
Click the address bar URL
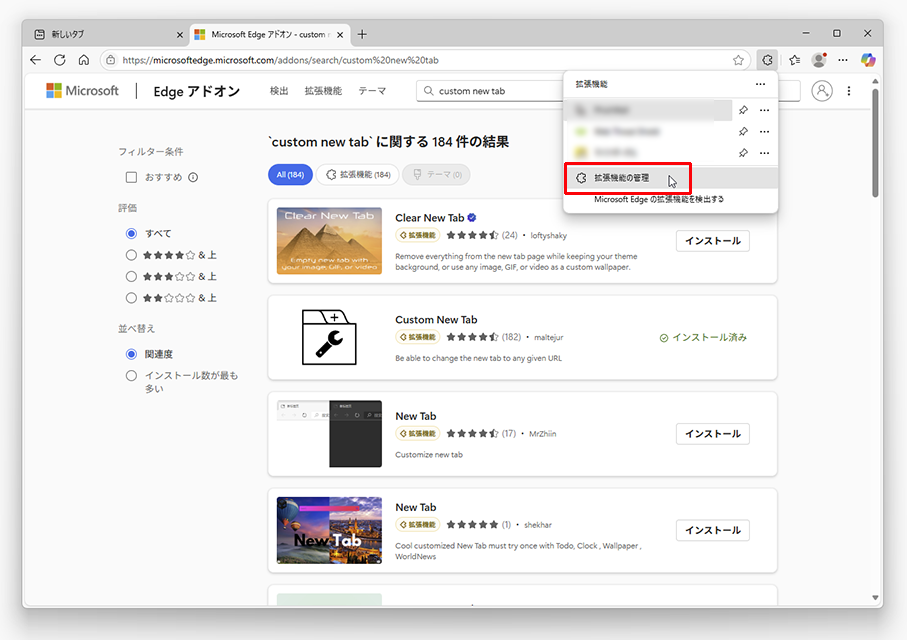281,60
